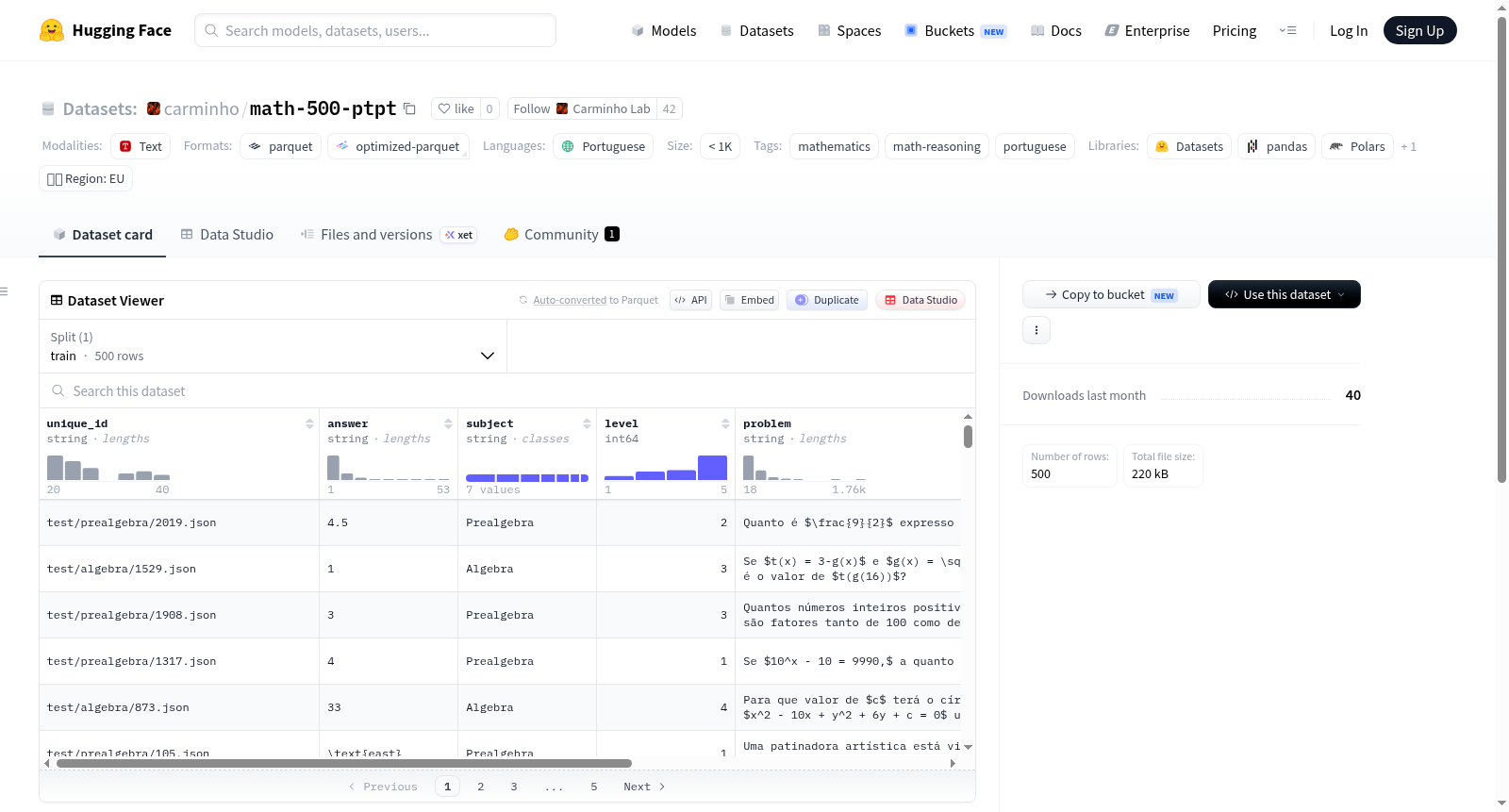Click the carminho owner link
Viewport: 1509px width, 812px height.
click(x=202, y=108)
